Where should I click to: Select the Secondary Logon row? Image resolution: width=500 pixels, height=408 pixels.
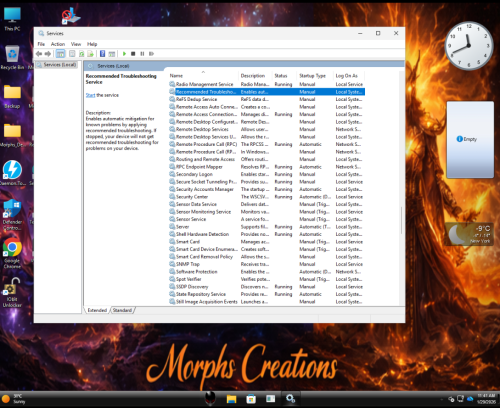(x=267, y=174)
